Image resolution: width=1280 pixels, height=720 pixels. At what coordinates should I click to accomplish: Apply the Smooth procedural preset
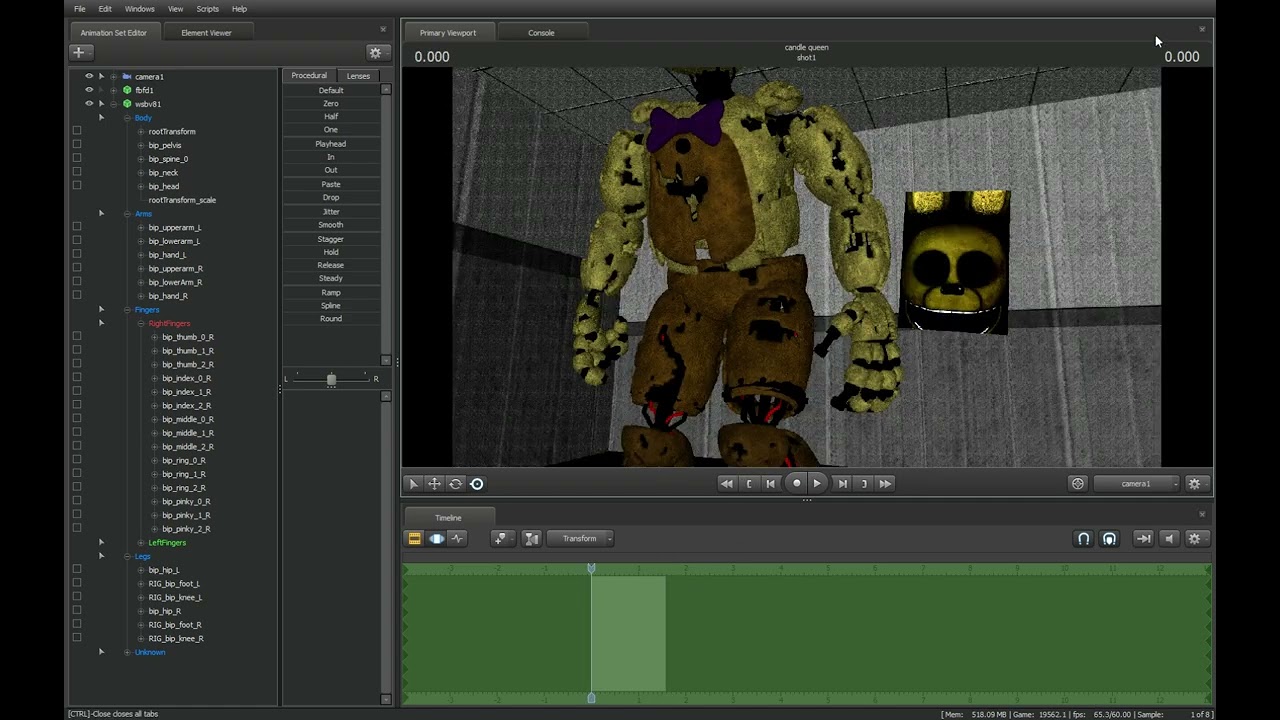tap(331, 225)
